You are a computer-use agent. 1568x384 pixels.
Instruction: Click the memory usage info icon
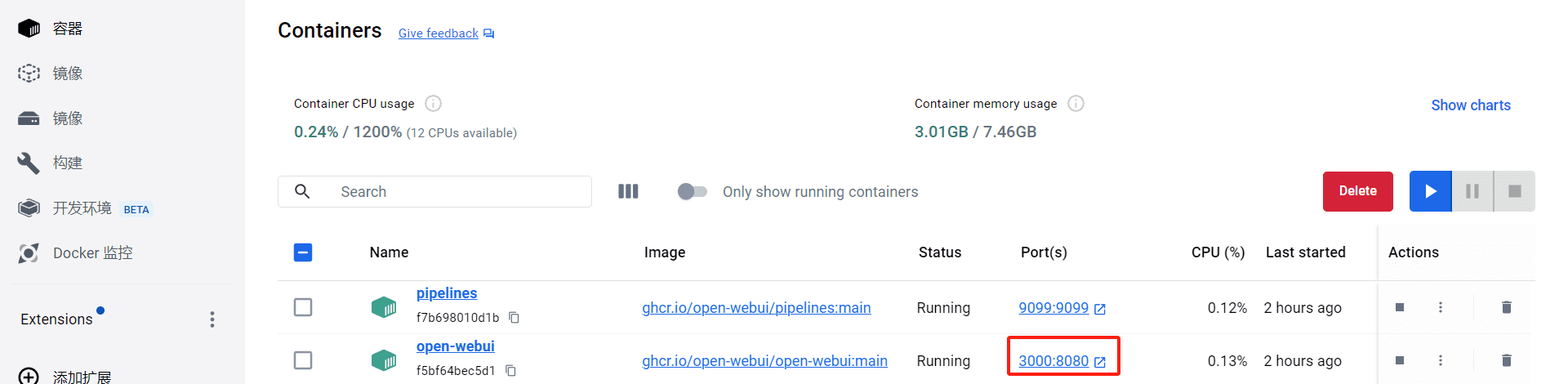(x=1076, y=104)
